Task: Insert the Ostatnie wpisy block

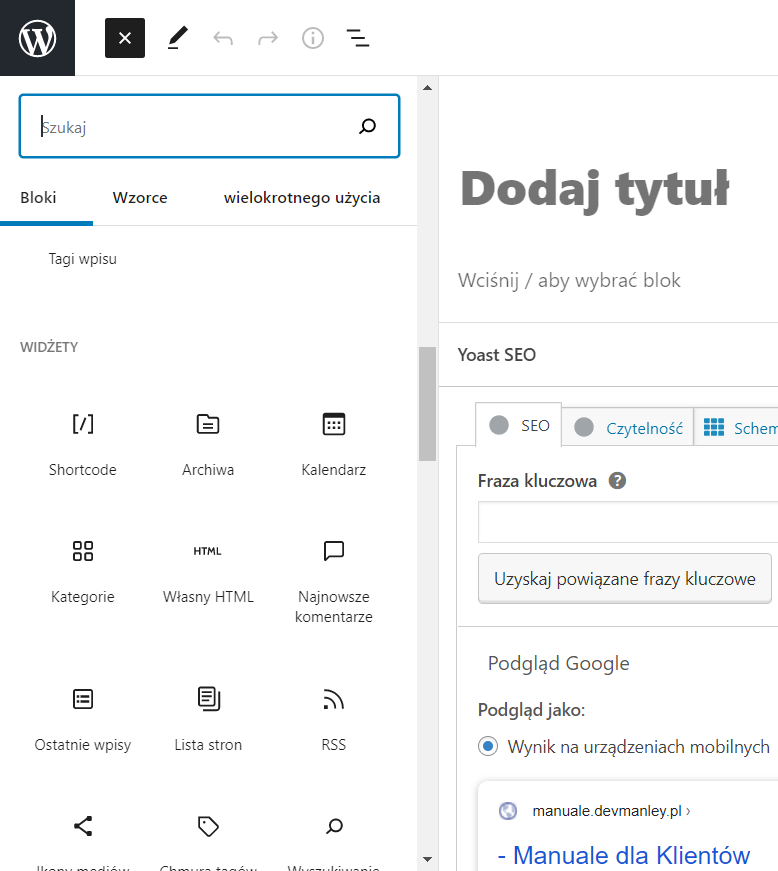Action: pos(83,717)
